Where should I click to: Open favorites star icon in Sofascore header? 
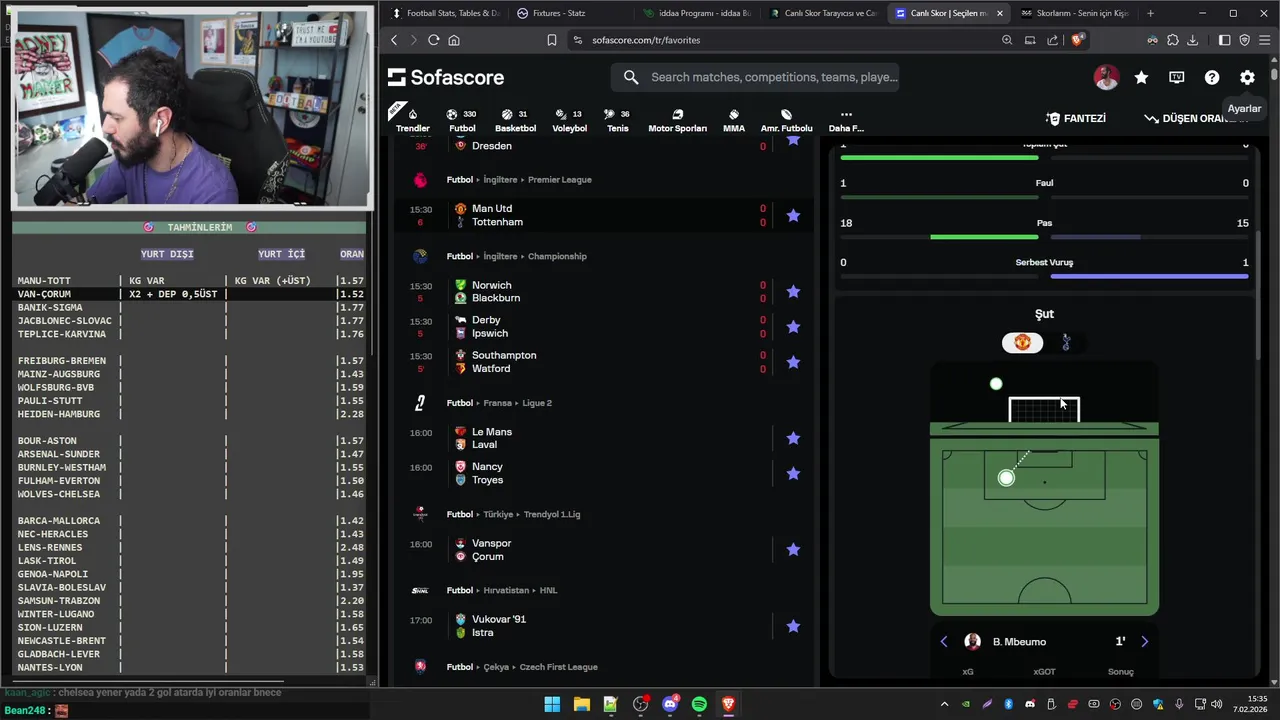1141,77
